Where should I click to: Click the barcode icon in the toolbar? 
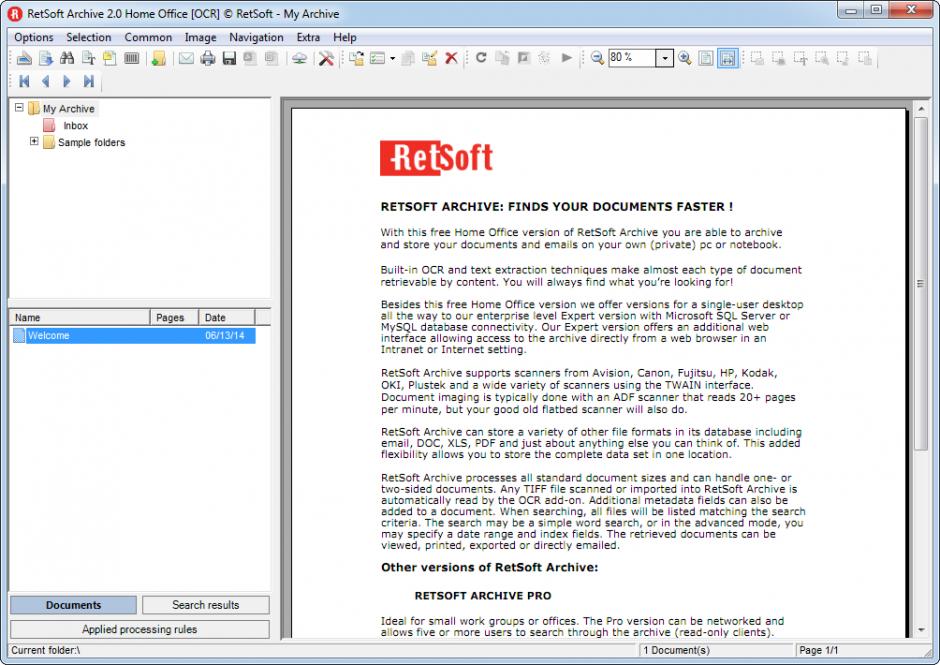[x=131, y=58]
